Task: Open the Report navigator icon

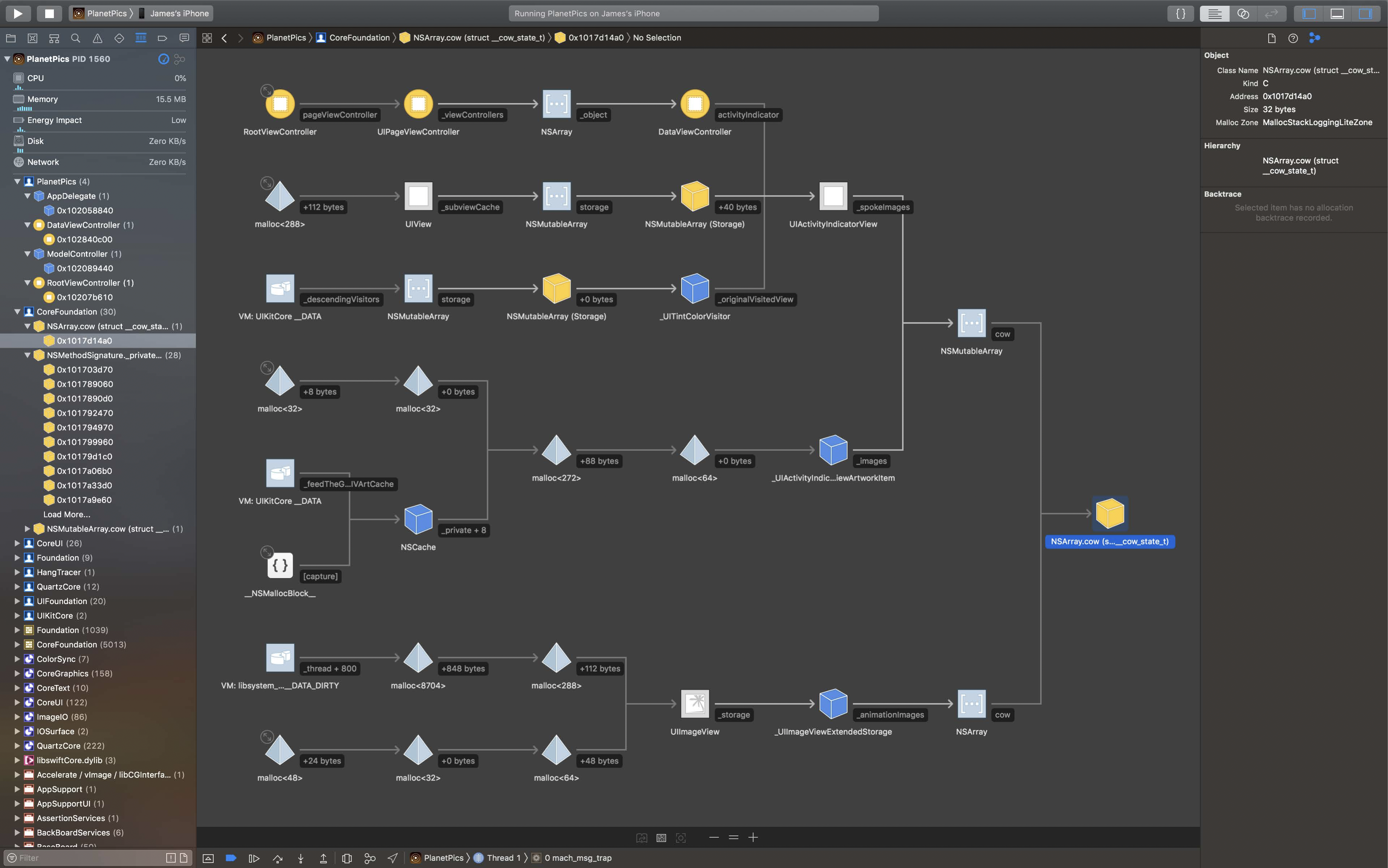Action: [184, 38]
